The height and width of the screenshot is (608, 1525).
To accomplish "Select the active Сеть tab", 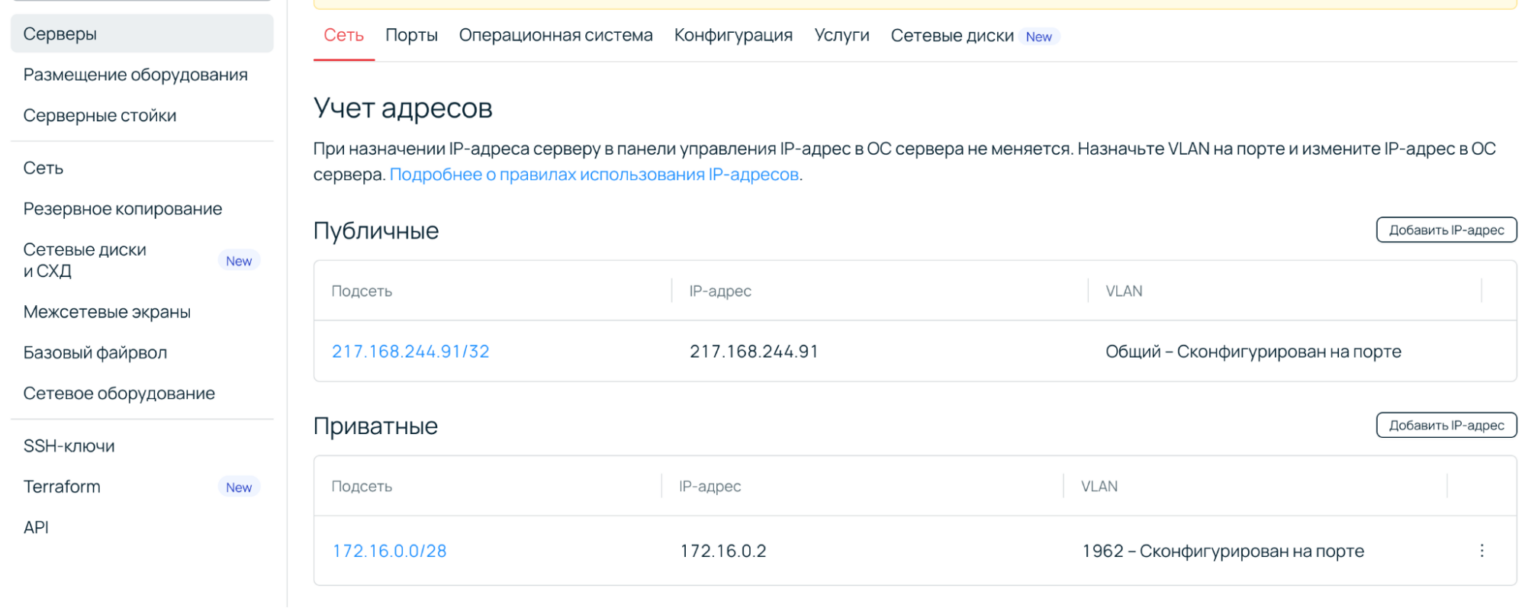I will coord(342,34).
